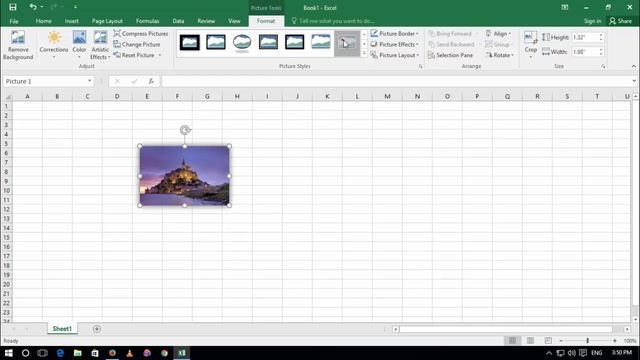Click the Insert Function fx button
Image resolution: width=640 pixels, height=360 pixels.
click(151, 81)
